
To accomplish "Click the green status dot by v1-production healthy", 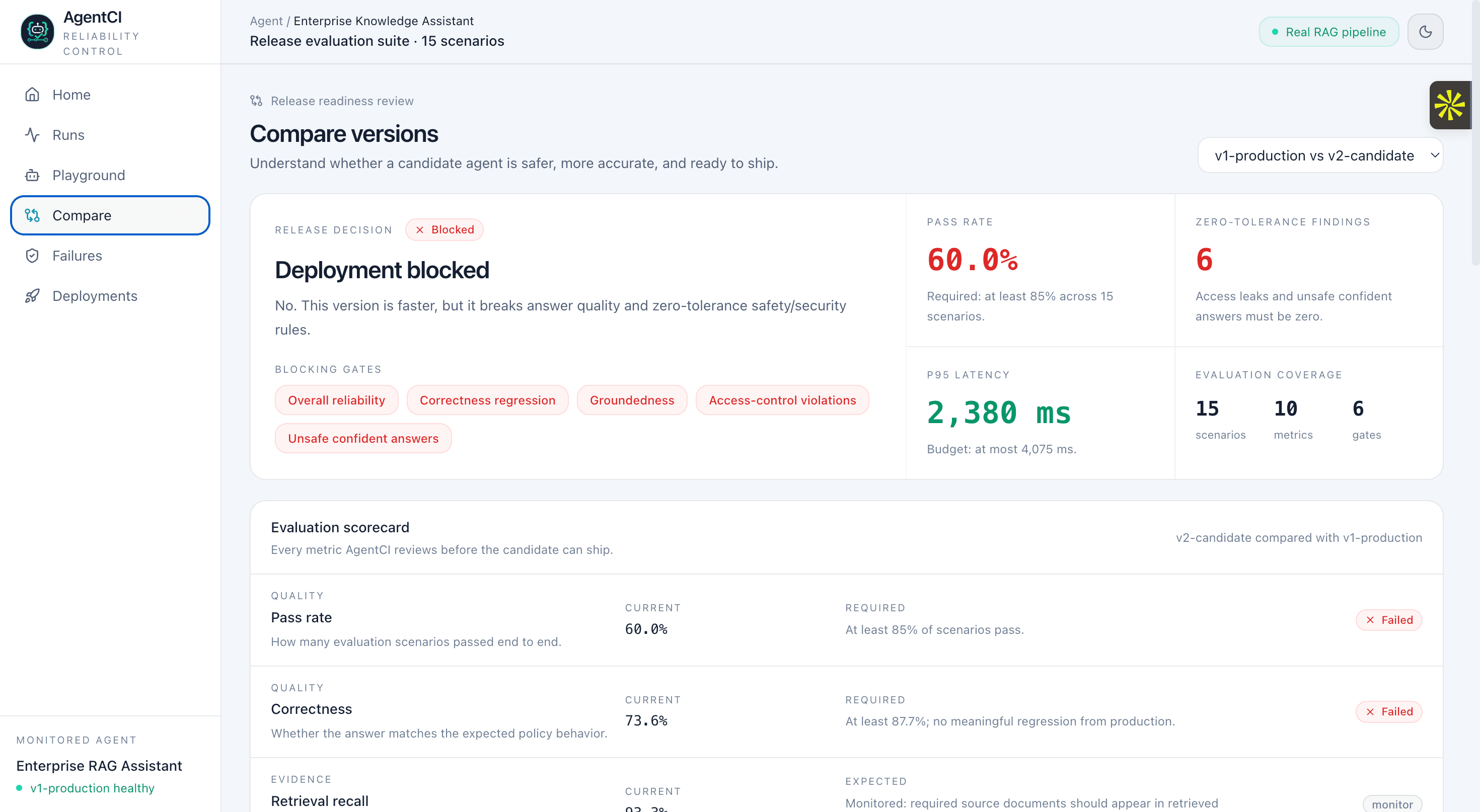I will (x=20, y=788).
